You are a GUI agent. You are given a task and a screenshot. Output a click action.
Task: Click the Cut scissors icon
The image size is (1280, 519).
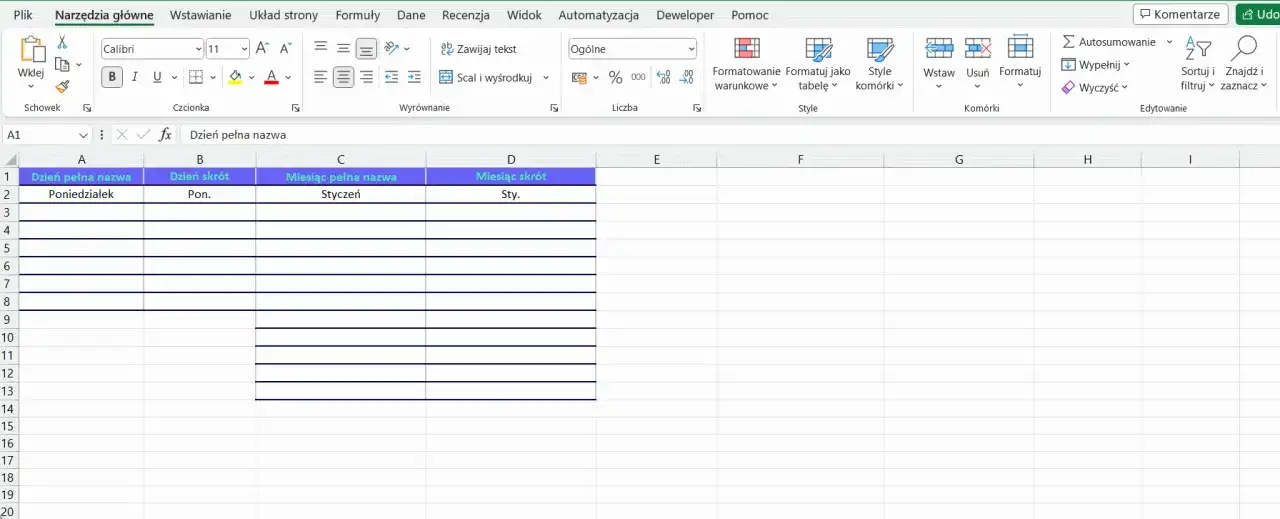tap(62, 42)
